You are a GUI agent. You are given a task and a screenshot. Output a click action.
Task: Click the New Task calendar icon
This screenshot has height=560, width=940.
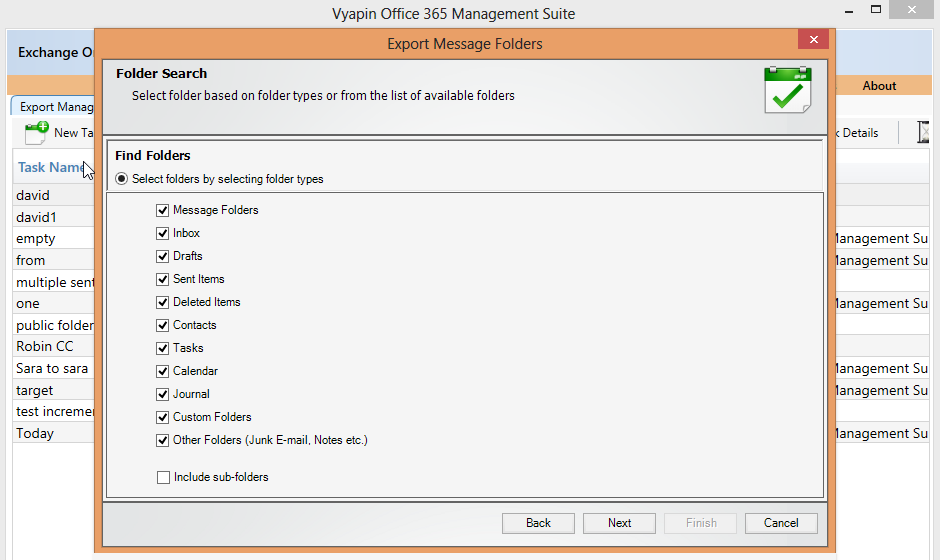[36, 133]
